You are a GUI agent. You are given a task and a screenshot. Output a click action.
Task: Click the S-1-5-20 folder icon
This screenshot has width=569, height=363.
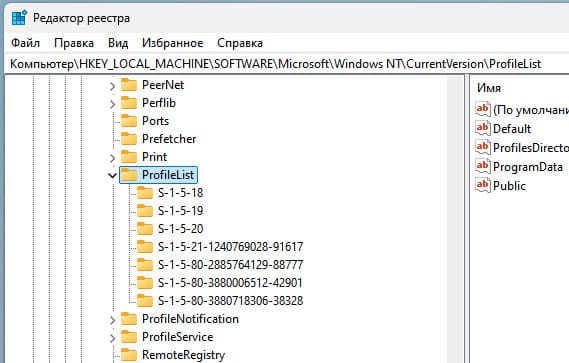145,229
